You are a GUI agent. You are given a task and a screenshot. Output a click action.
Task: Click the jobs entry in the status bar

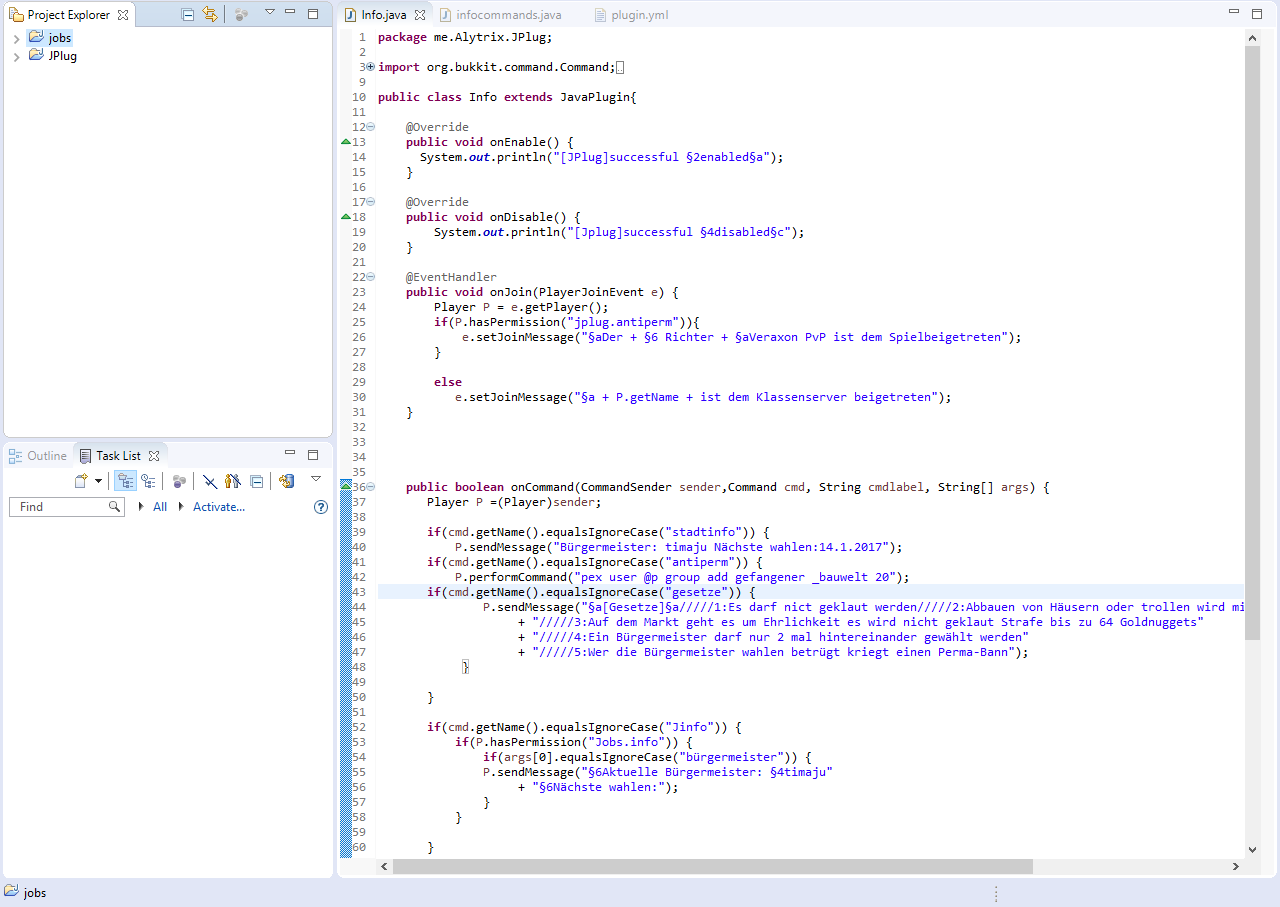pyautogui.click(x=25, y=892)
